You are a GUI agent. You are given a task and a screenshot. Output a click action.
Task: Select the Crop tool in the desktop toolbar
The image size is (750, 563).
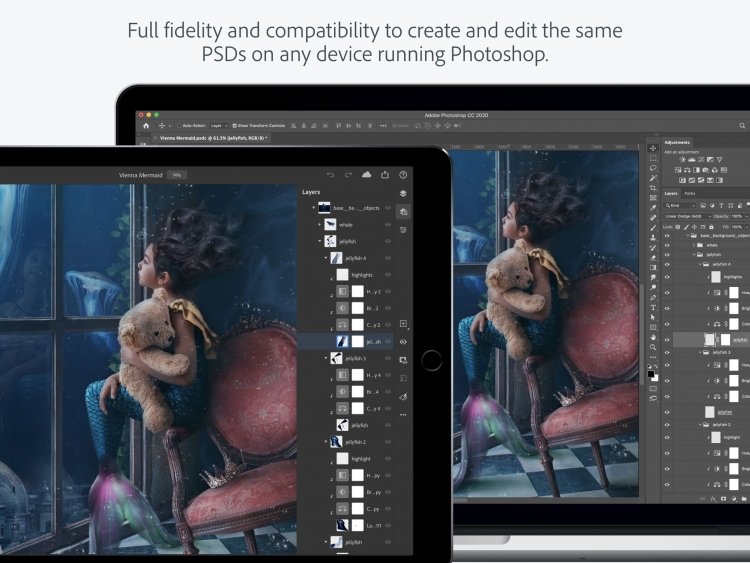point(653,188)
